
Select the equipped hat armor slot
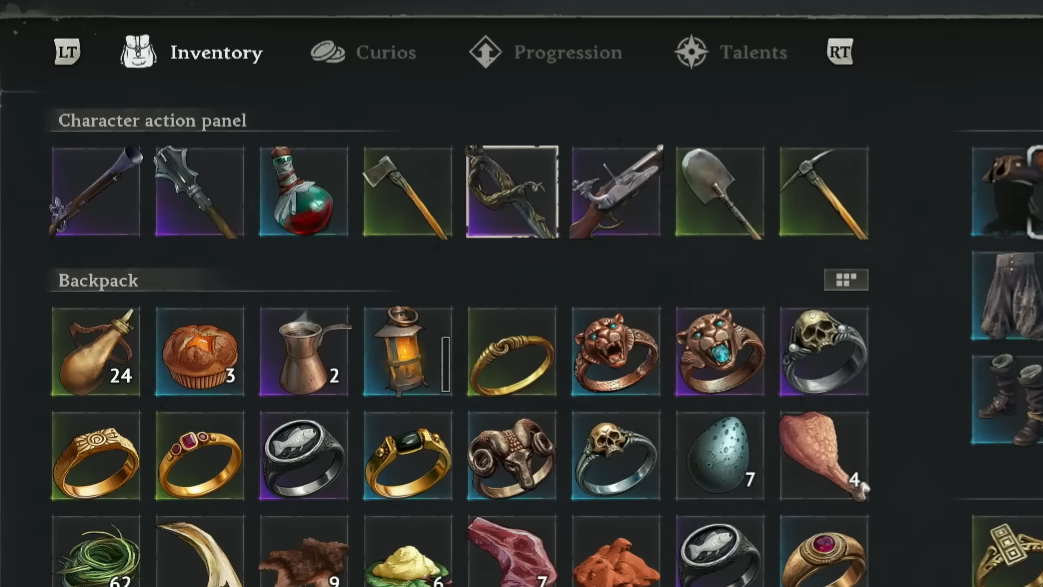(1007, 192)
